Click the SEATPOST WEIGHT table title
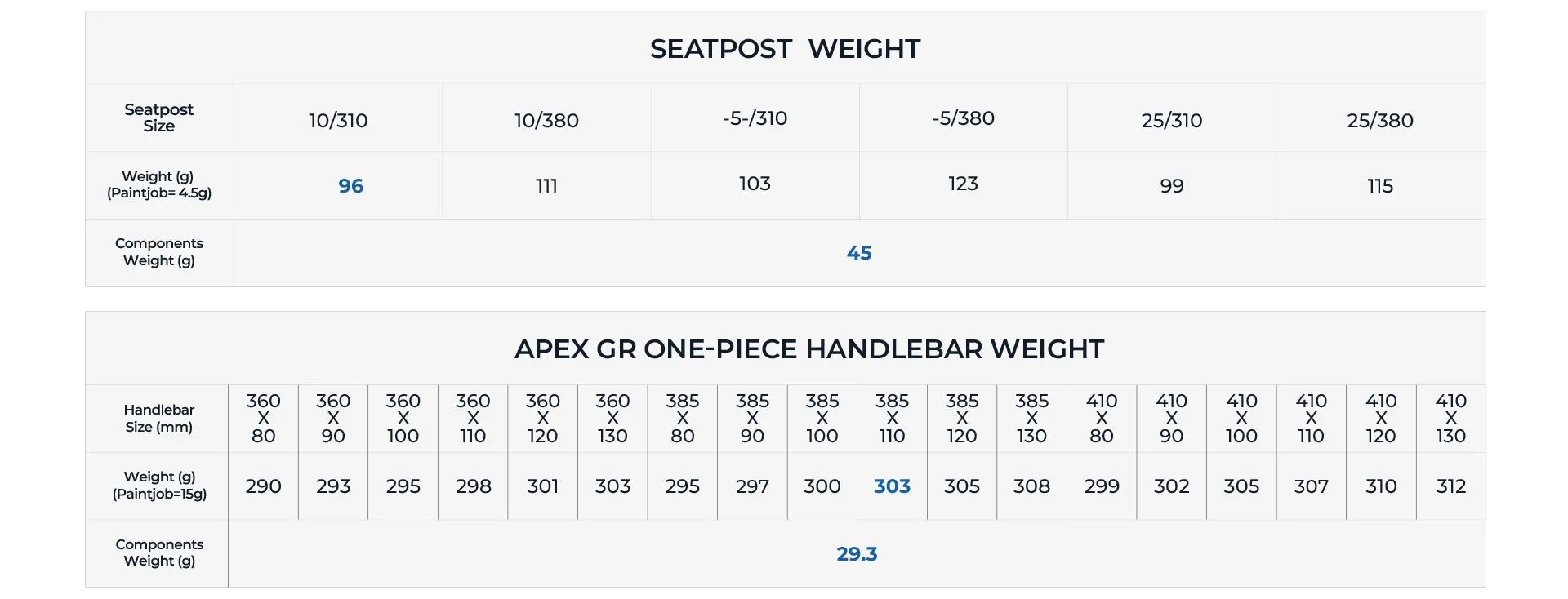 785,49
